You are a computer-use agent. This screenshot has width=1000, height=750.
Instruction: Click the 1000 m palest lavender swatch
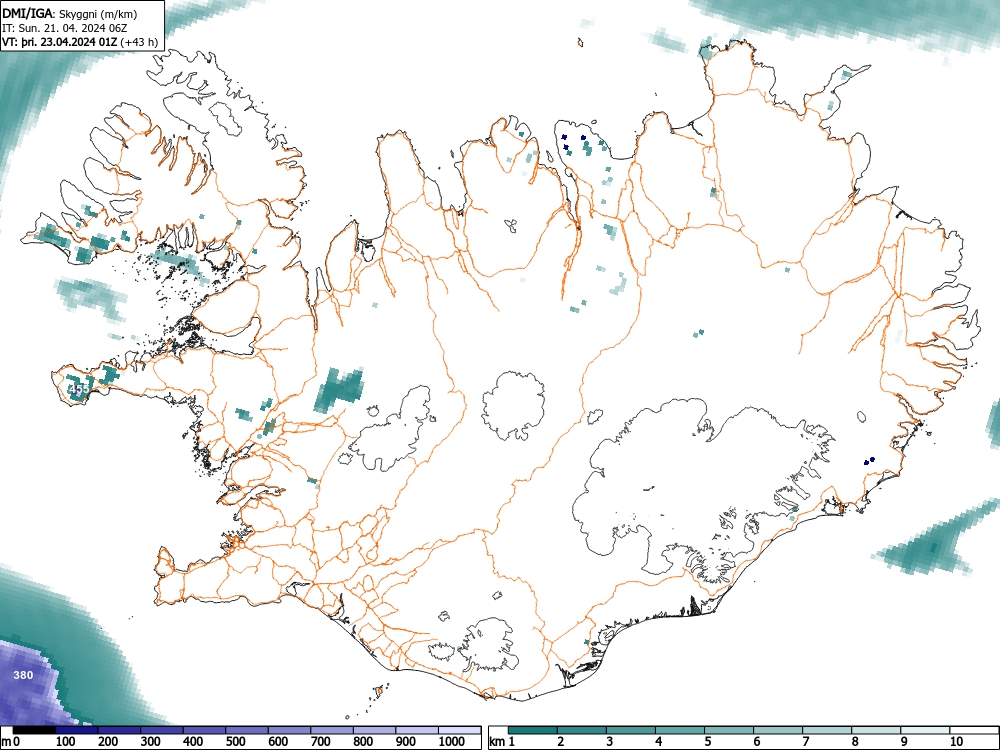point(459,730)
